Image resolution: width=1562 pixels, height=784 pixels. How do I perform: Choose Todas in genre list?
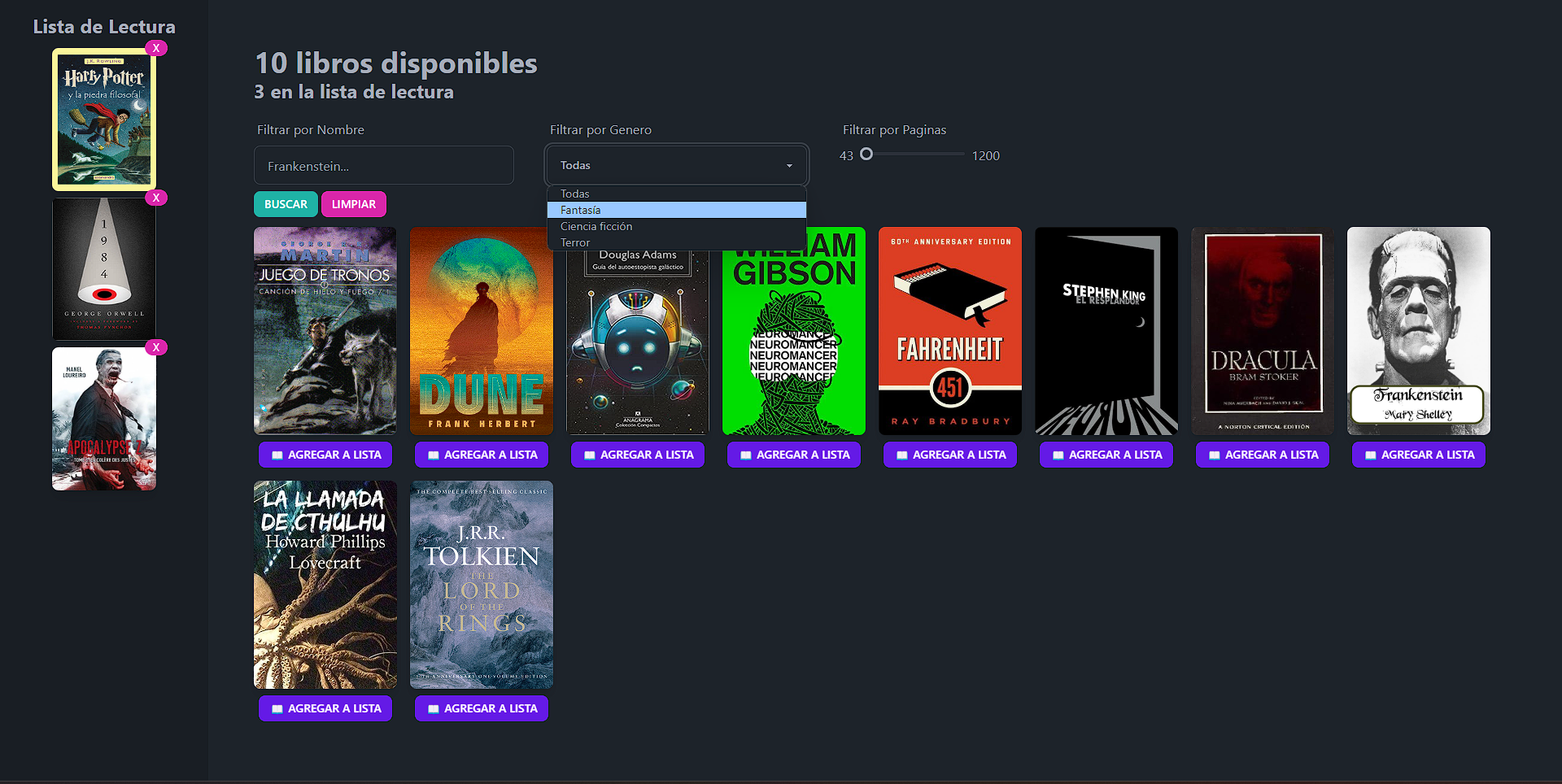coord(677,194)
